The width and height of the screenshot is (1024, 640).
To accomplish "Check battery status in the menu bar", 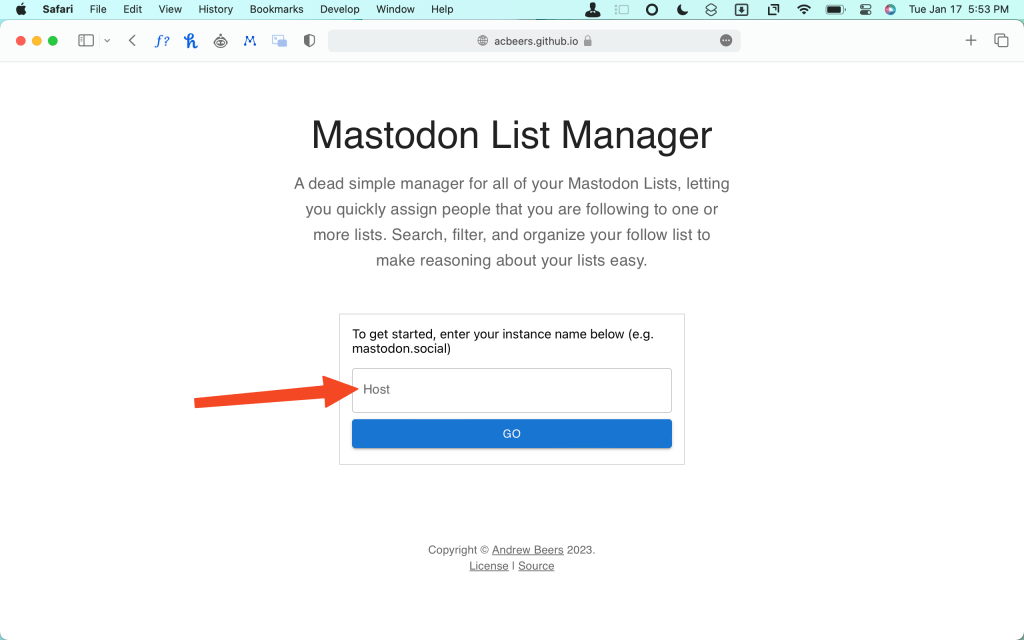I will [833, 9].
